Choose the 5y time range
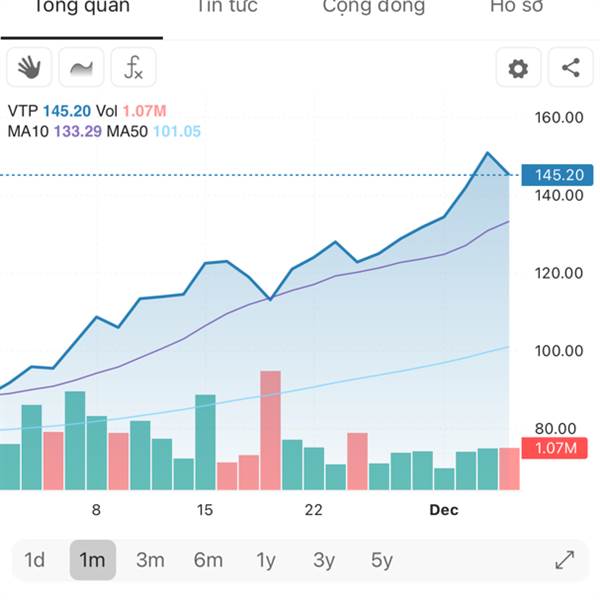The height and width of the screenshot is (600, 600). (382, 560)
